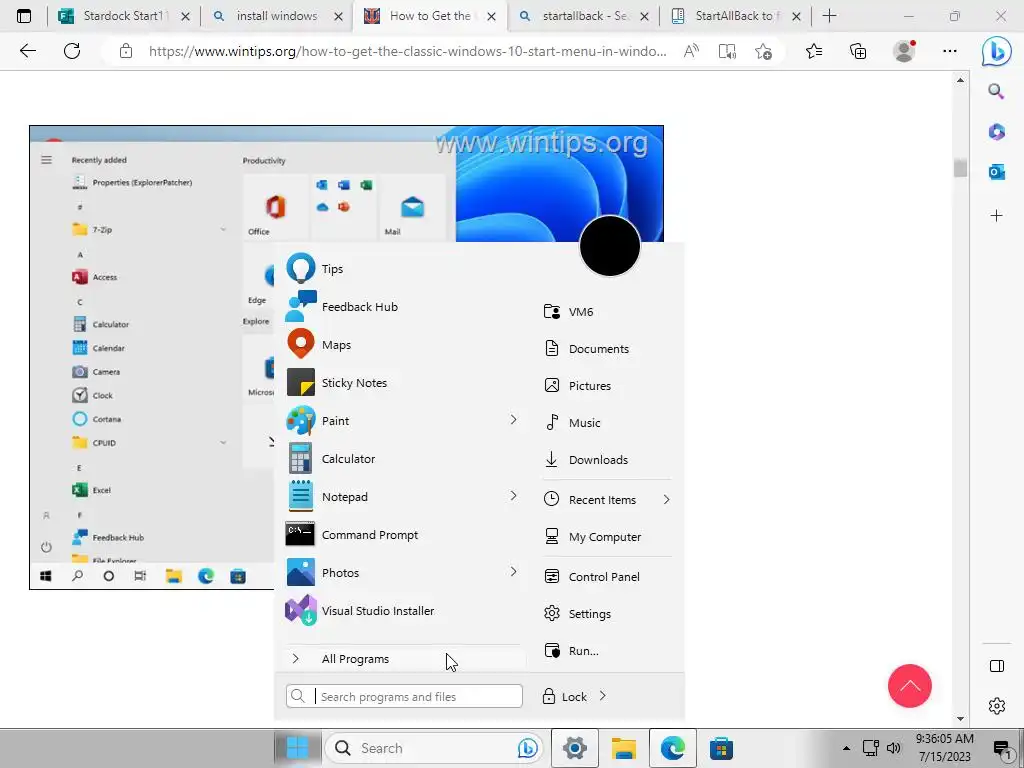The image size is (1024, 768).
Task: Click red scroll-to-top button
Action: pyautogui.click(x=909, y=686)
